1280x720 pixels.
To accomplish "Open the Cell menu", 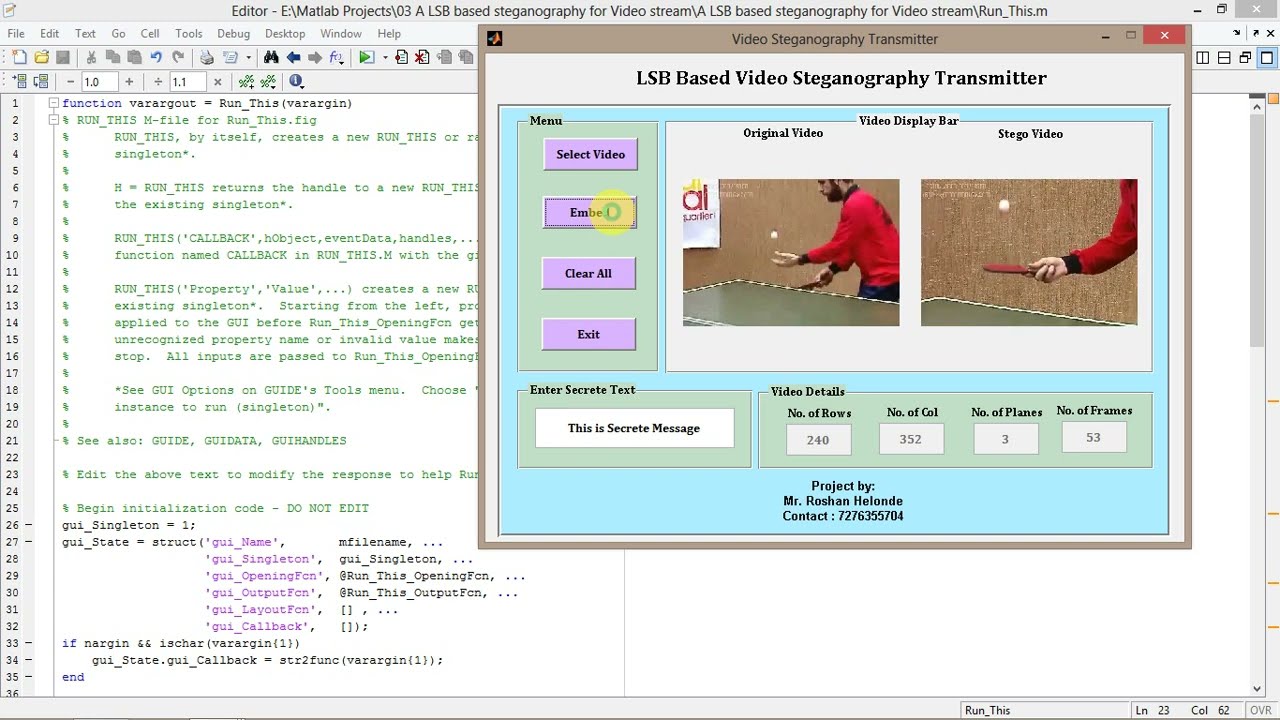I will [150, 33].
